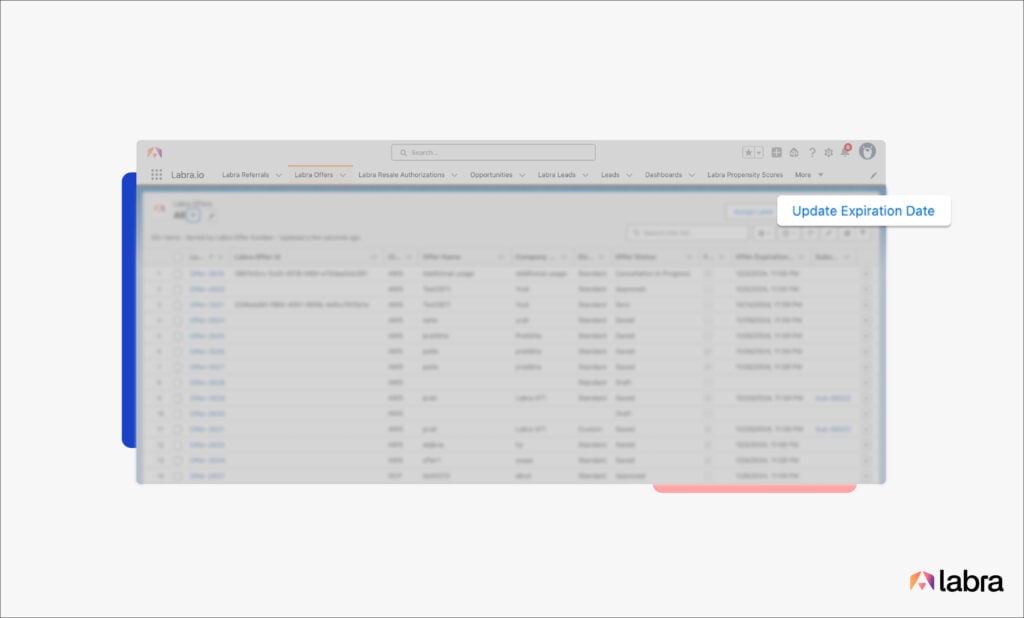The image size is (1024, 618).
Task: Click the Labra.io app name
Action: point(187,175)
